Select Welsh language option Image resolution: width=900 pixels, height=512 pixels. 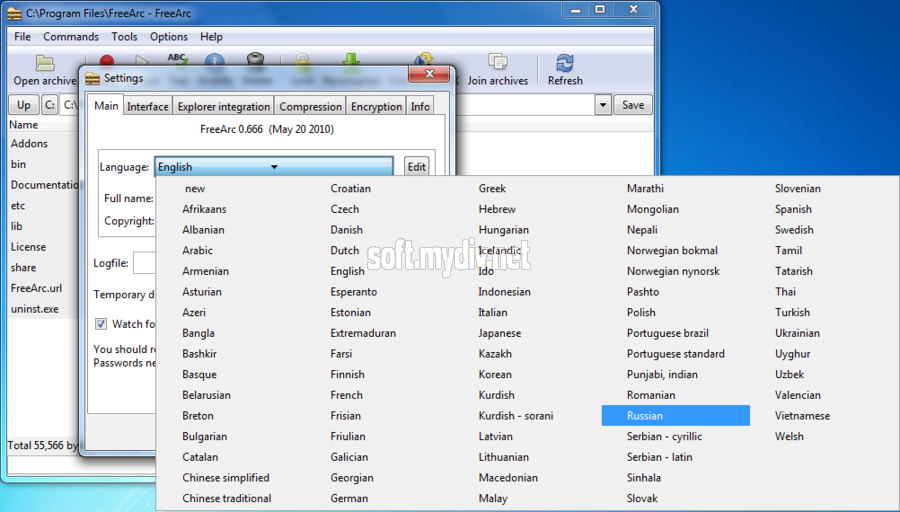click(789, 436)
